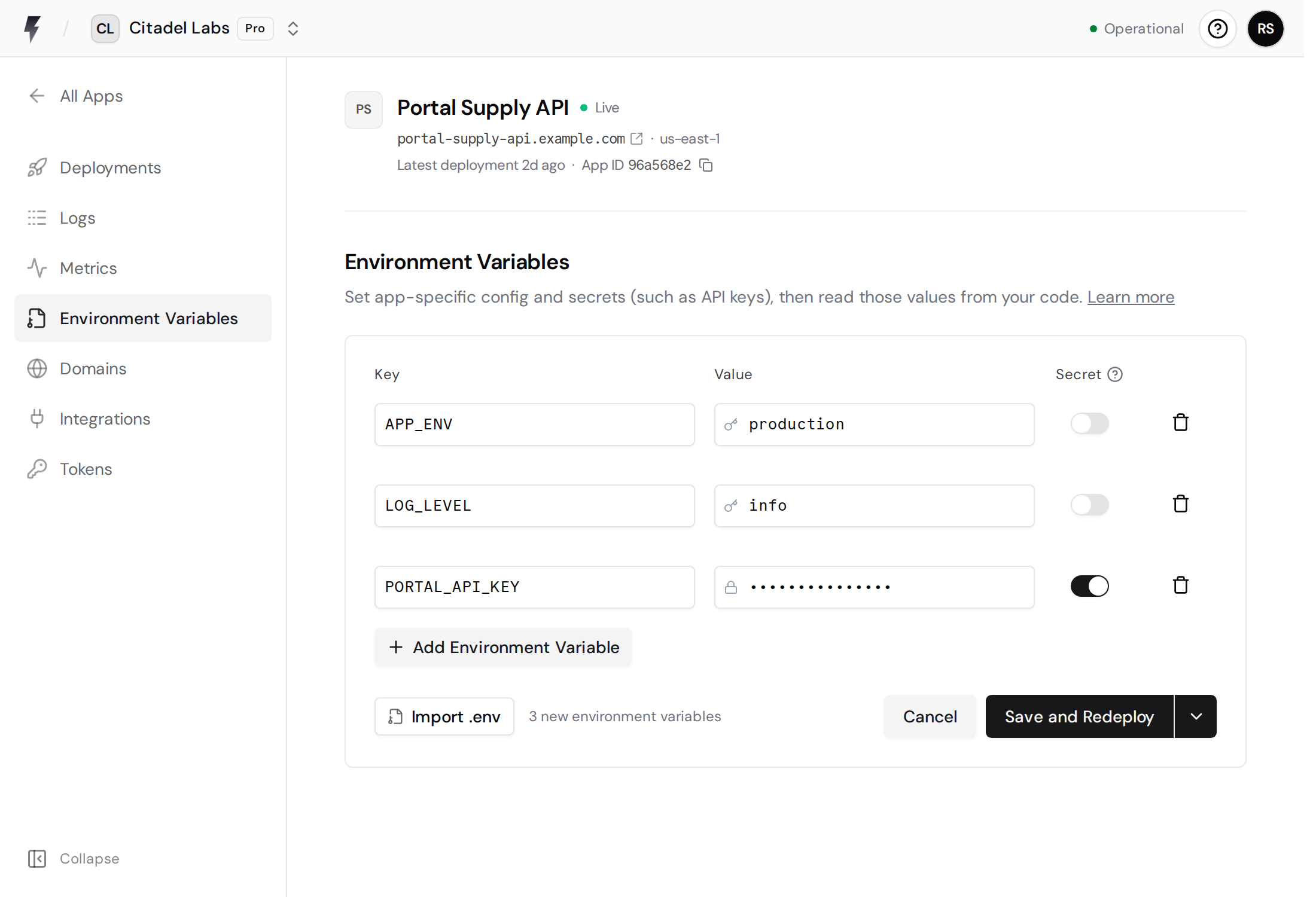Open portal-supply-api.example.com link
This screenshot has width=1316, height=897.
[x=511, y=139]
